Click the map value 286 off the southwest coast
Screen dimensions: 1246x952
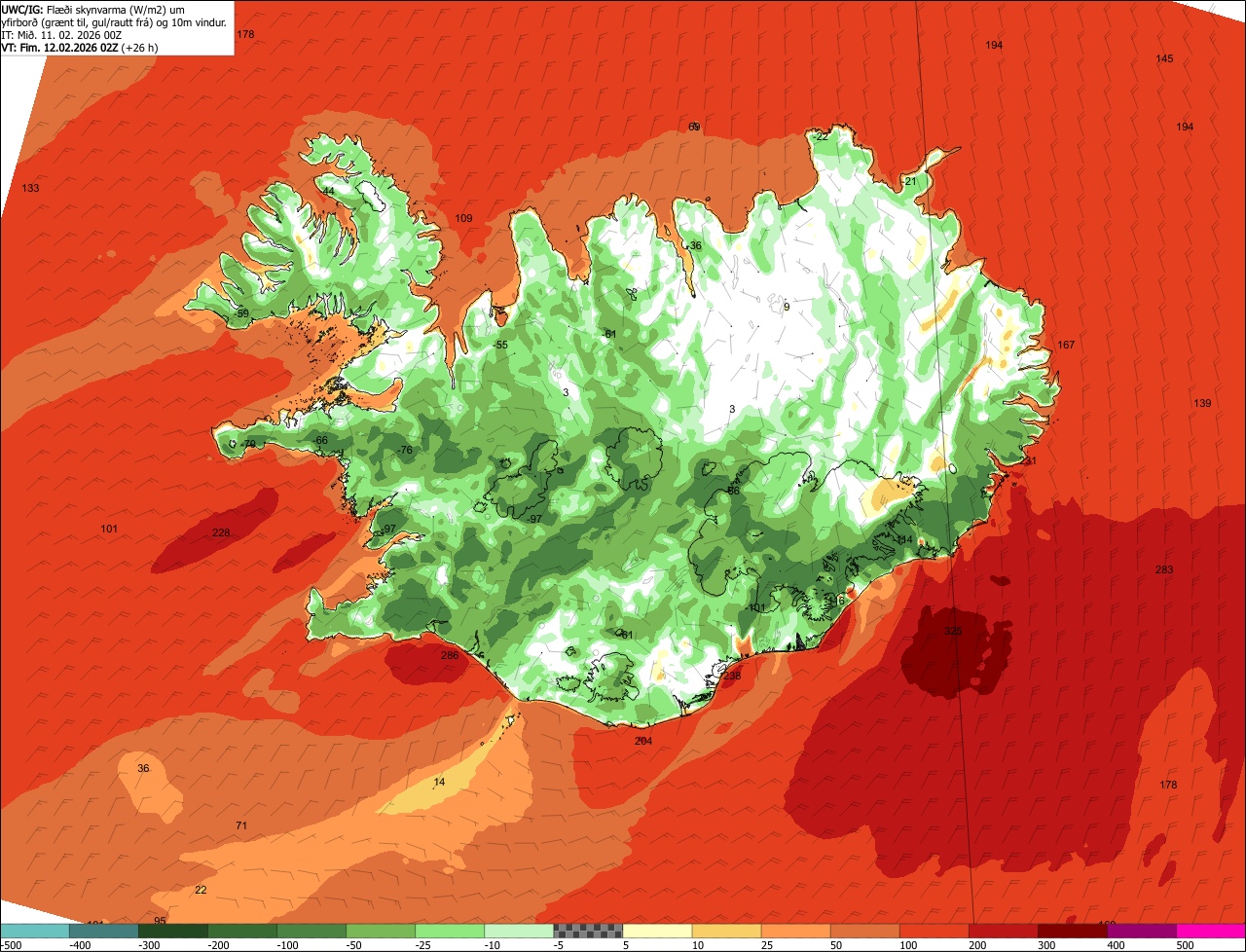point(450,655)
